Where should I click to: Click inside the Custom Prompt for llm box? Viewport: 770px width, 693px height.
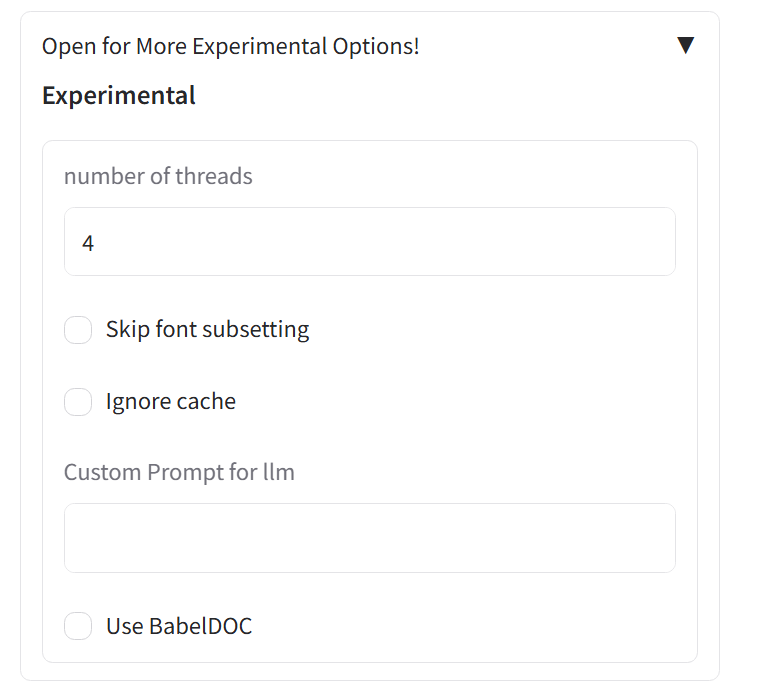pyautogui.click(x=369, y=538)
